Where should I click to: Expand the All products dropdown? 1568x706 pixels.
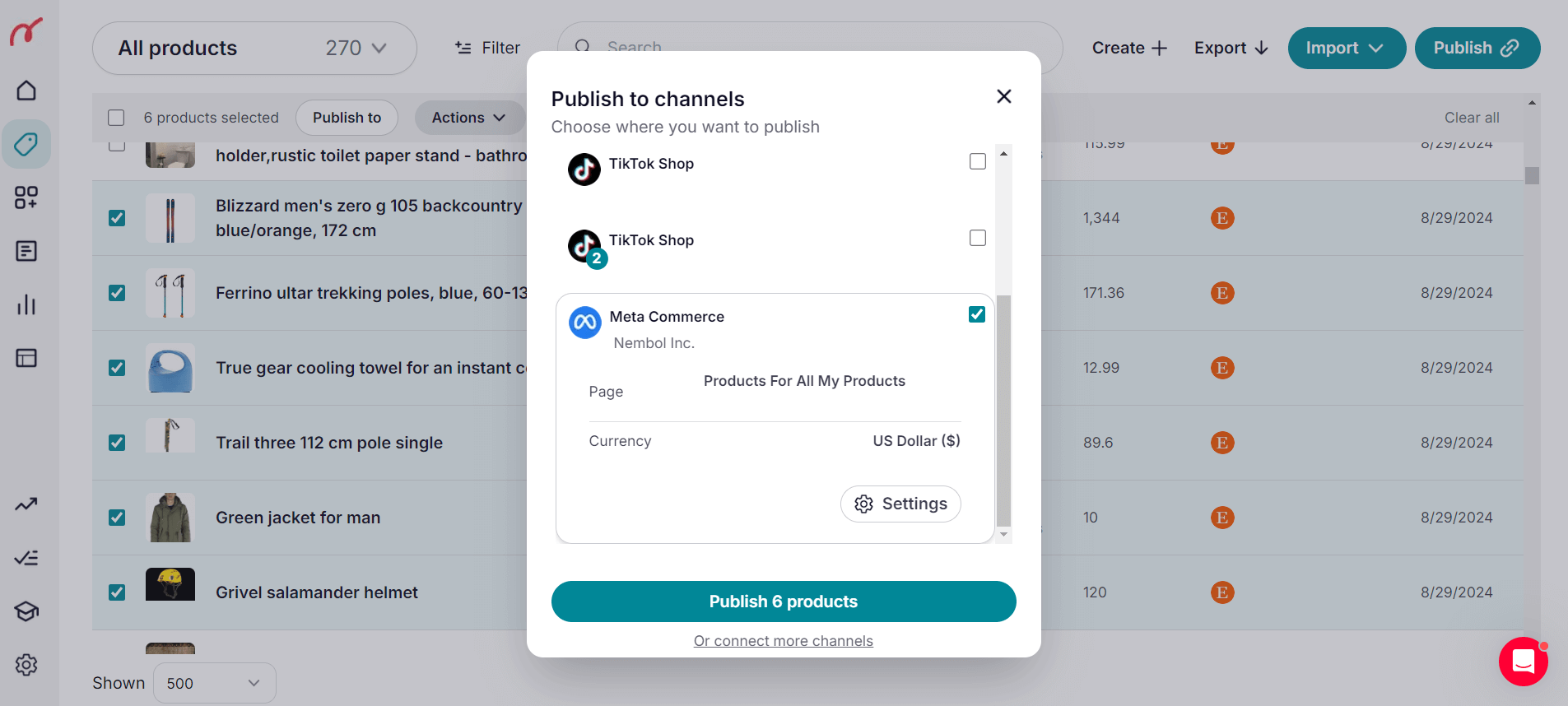pyautogui.click(x=254, y=48)
